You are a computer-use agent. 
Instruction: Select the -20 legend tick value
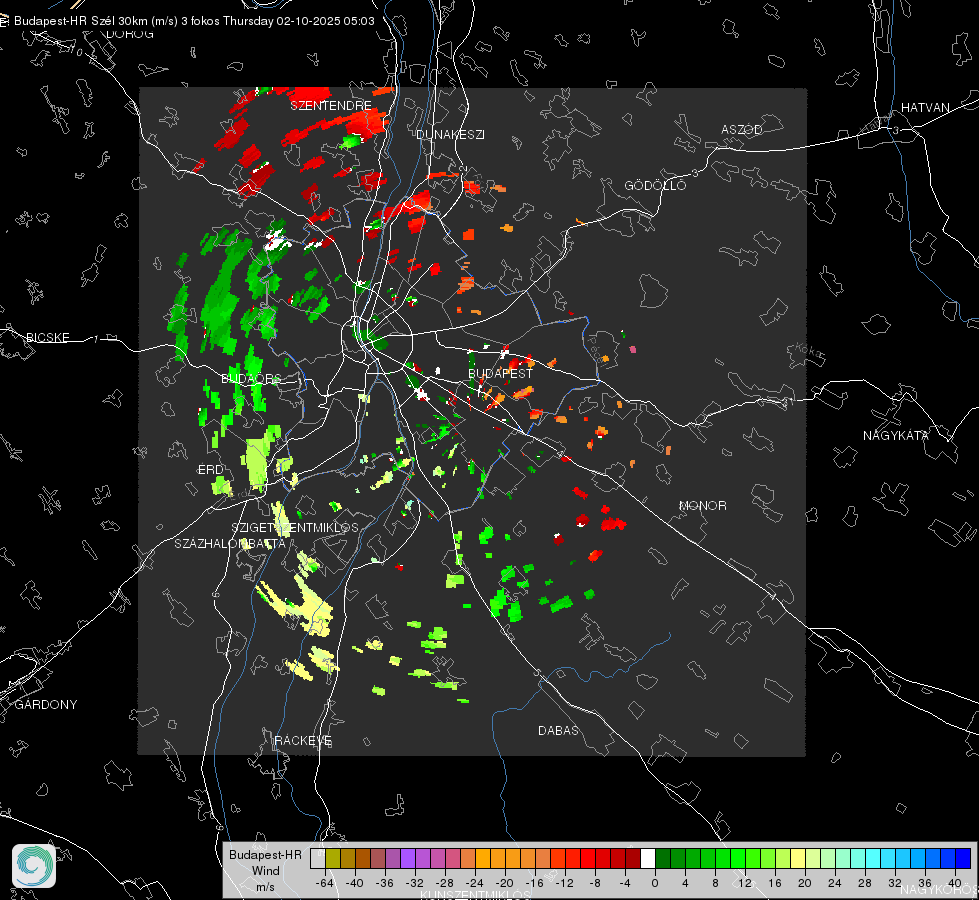504,883
